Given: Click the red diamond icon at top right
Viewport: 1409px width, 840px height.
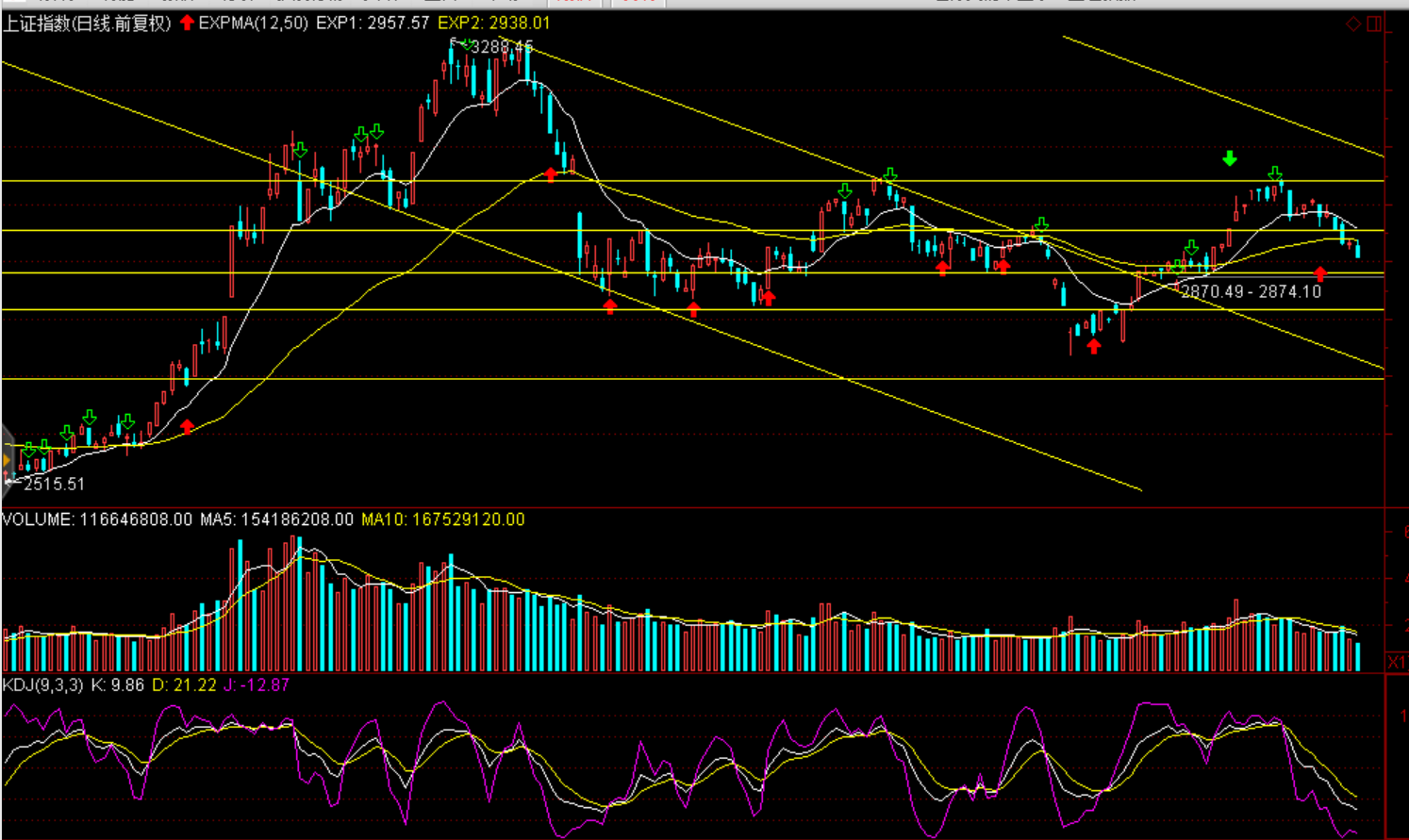Looking at the screenshot, I should (x=1353, y=24).
